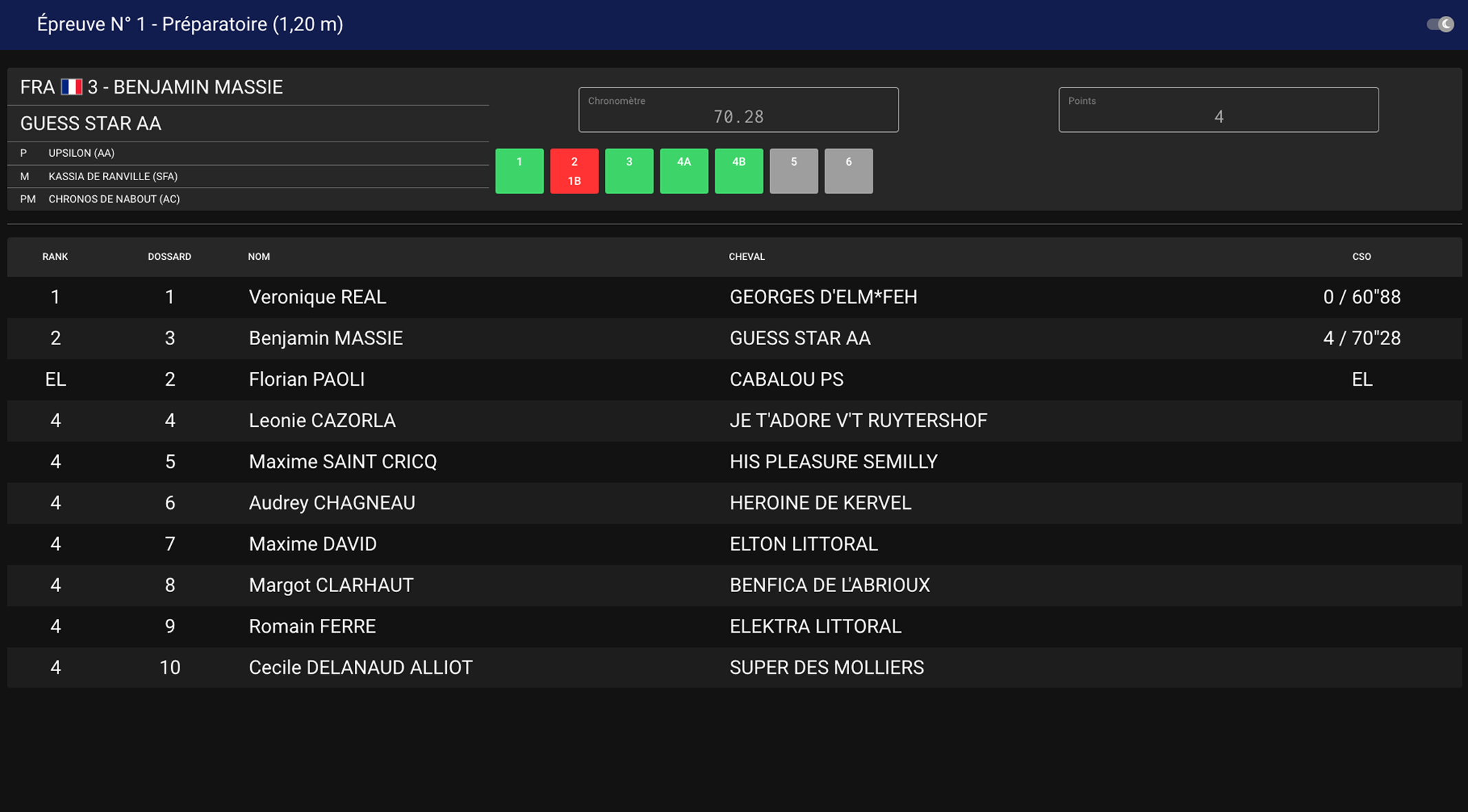Select green obstacle 3 box
The width and height of the screenshot is (1468, 812).
coord(628,171)
